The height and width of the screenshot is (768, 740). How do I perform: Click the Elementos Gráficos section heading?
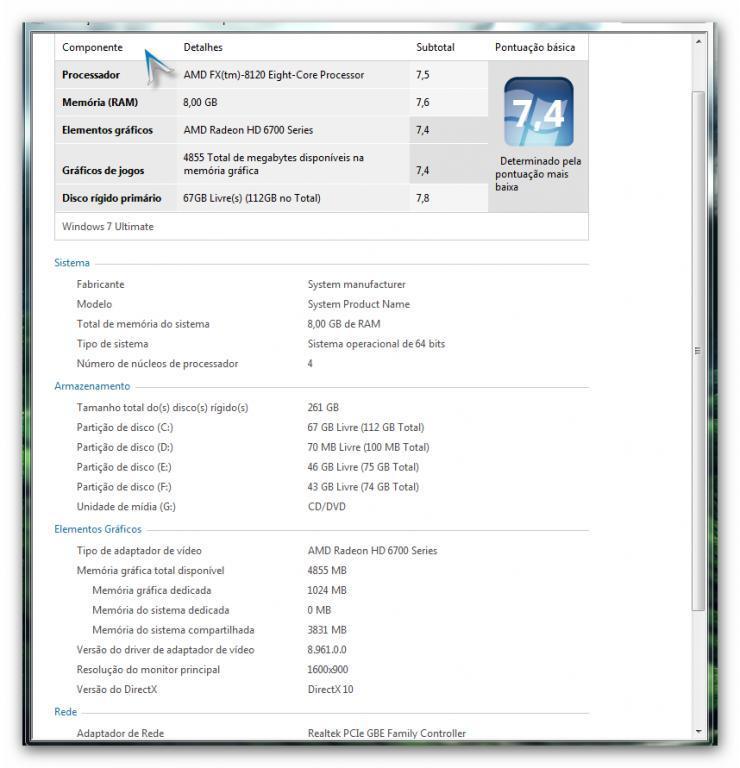point(98,529)
